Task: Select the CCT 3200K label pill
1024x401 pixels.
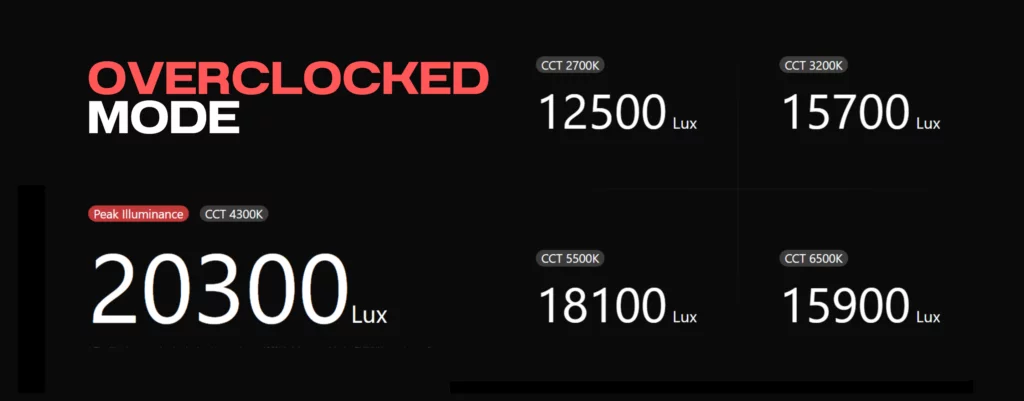Action: [x=814, y=65]
